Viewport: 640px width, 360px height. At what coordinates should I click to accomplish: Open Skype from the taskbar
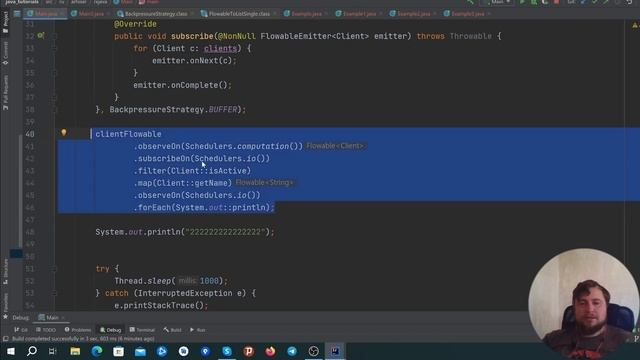[x=227, y=351]
